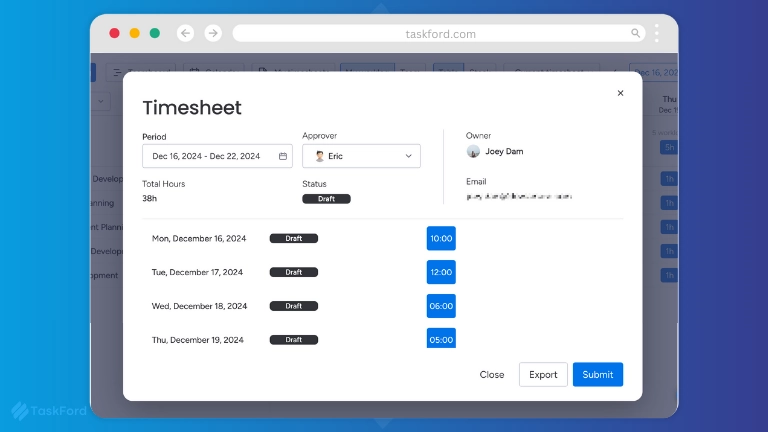
Task: Click the Period date range field
Action: coord(217,156)
